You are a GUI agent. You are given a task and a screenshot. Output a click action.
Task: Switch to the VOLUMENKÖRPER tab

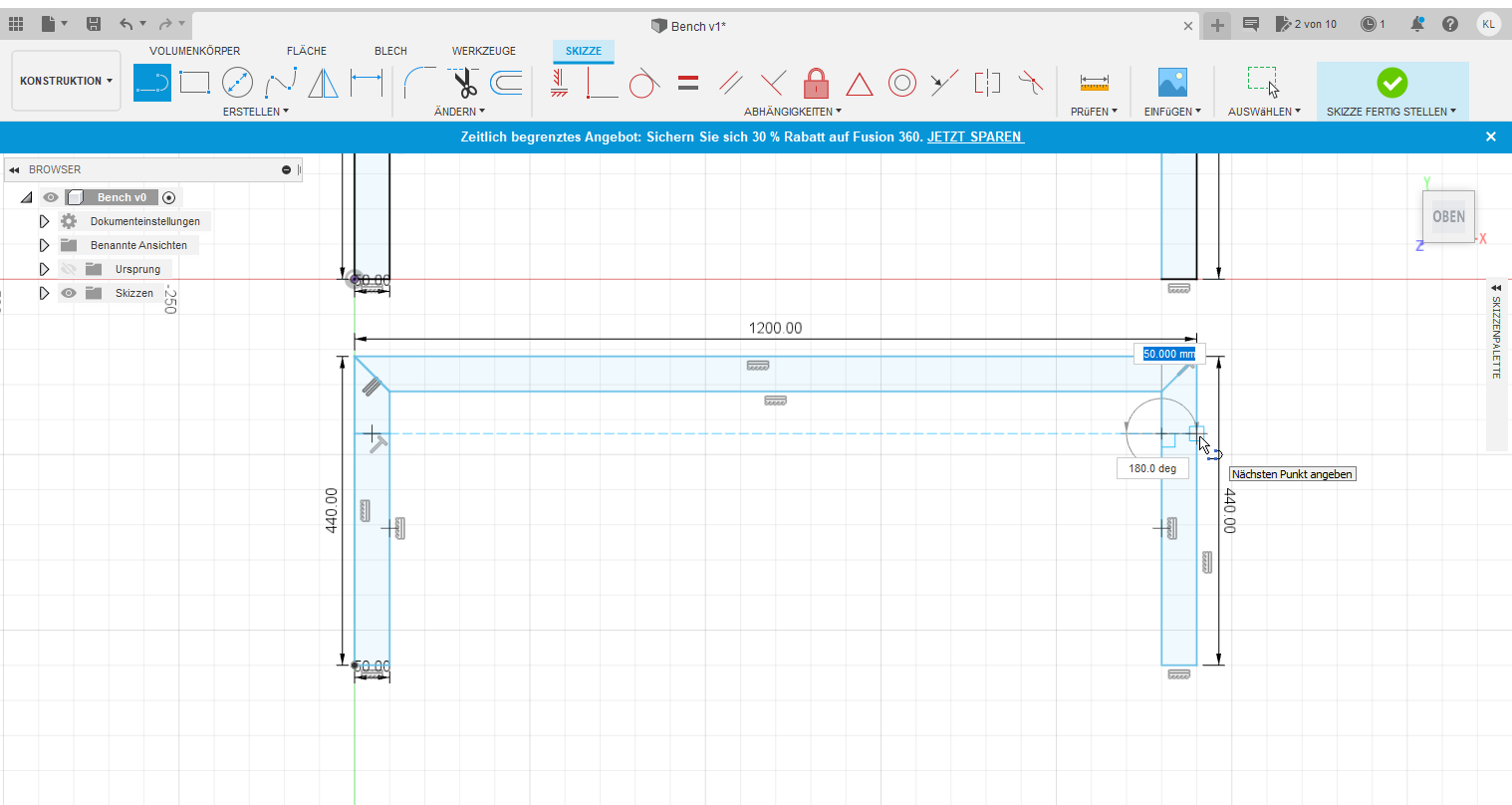pos(194,51)
